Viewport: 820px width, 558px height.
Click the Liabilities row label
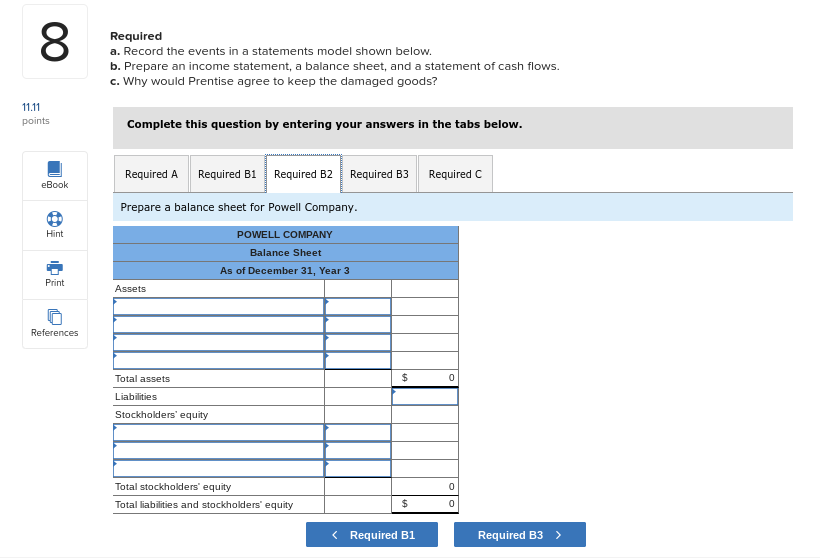coord(136,396)
